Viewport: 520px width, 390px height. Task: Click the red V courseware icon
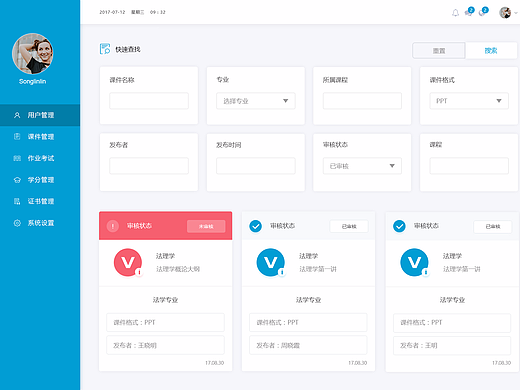pos(128,262)
